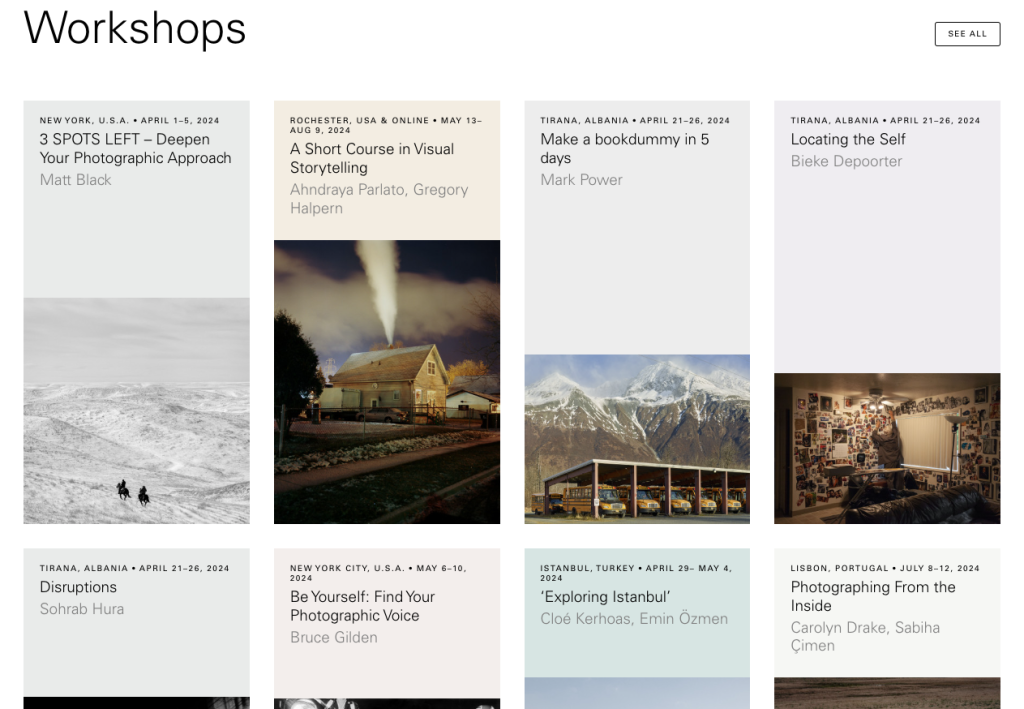Click photographer name Matt Black
Screen dimensions: 1024x709
[75, 180]
